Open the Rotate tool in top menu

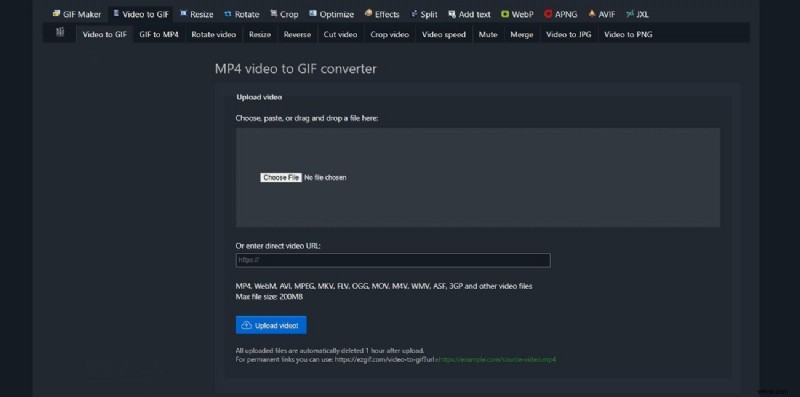(242, 14)
